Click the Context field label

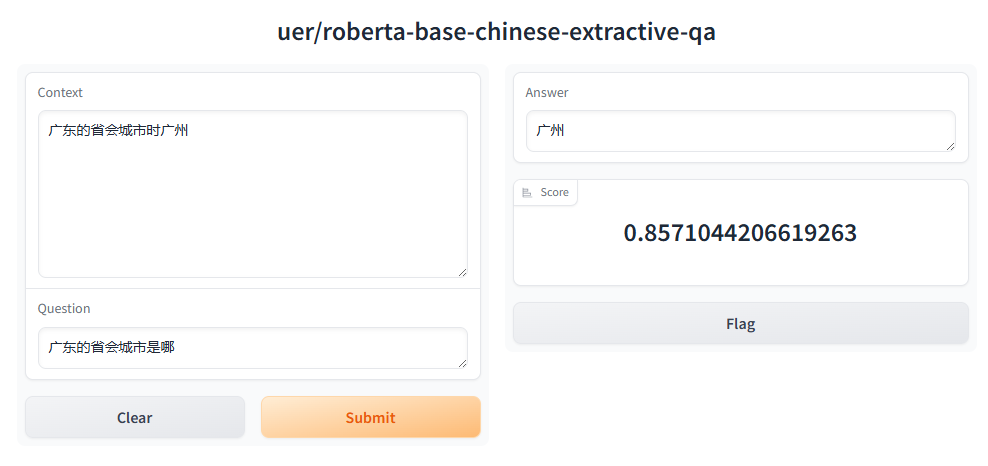pyautogui.click(x=60, y=93)
